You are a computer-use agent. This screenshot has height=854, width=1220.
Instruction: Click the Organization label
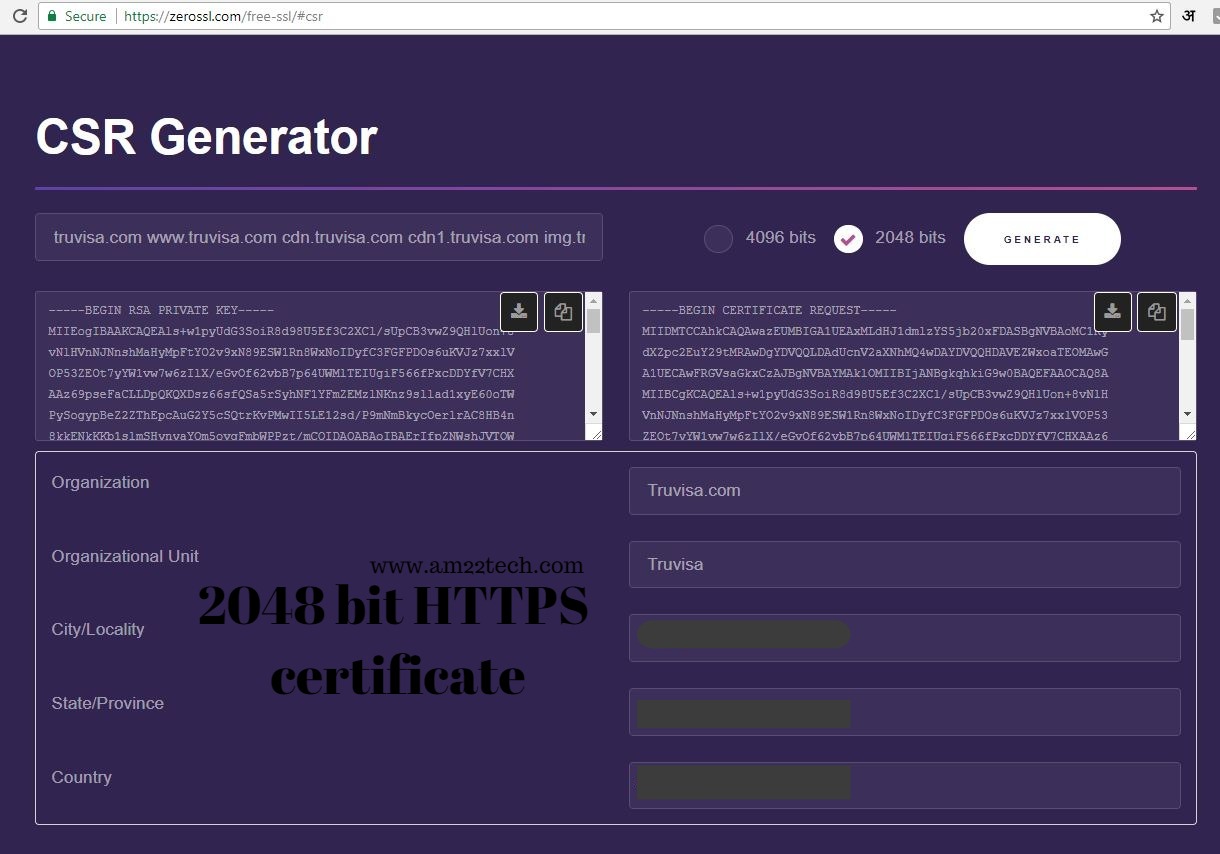click(100, 482)
